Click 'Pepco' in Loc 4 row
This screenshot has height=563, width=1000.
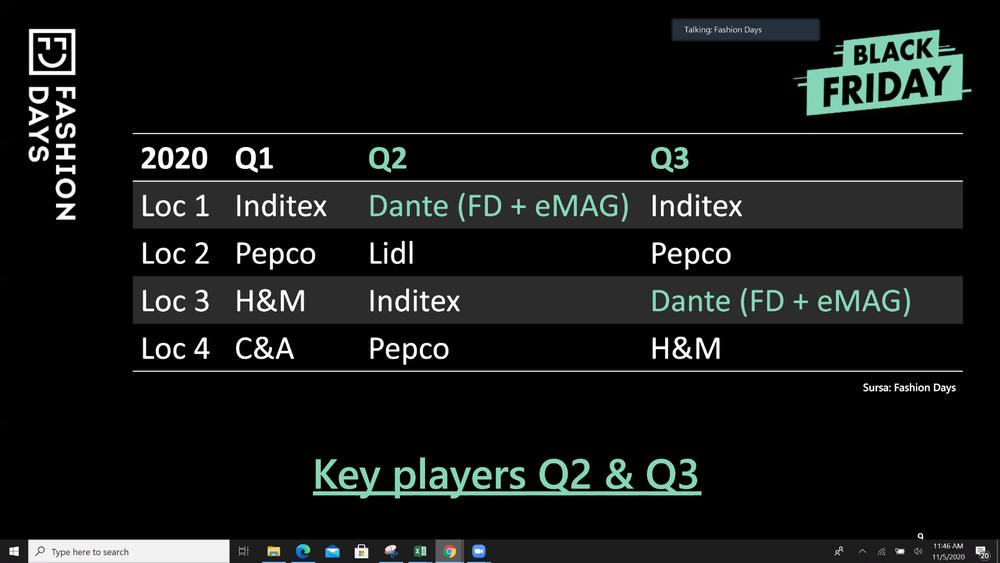point(409,349)
